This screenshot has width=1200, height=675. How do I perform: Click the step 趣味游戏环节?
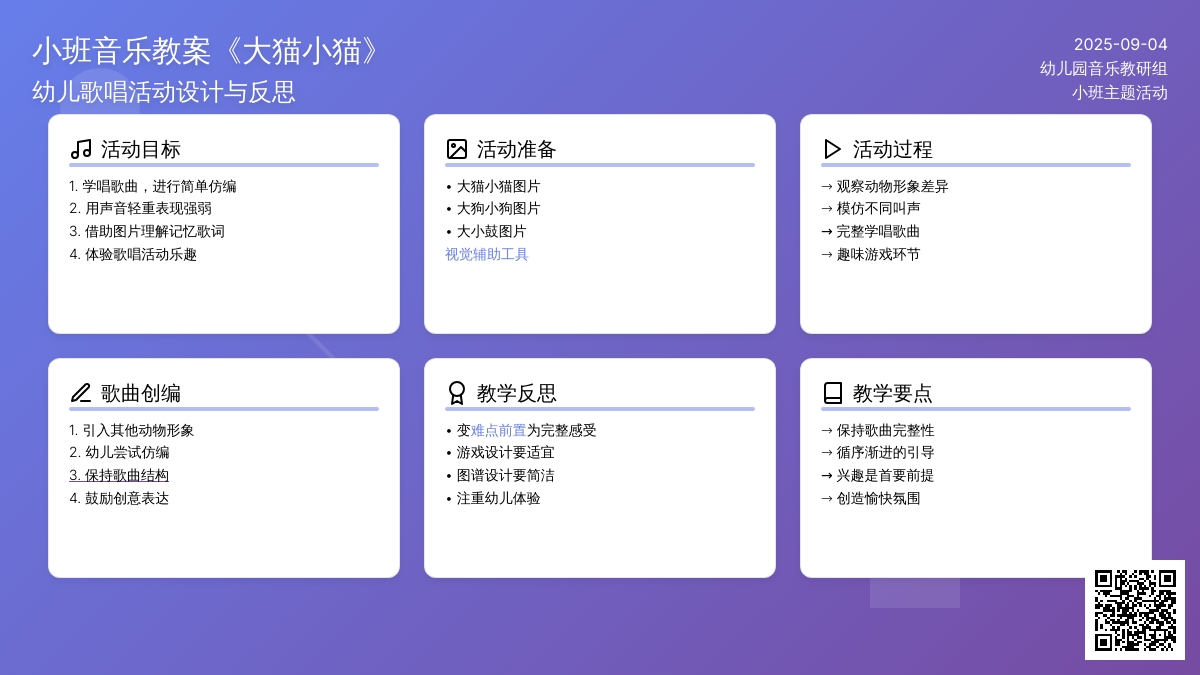tap(871, 254)
